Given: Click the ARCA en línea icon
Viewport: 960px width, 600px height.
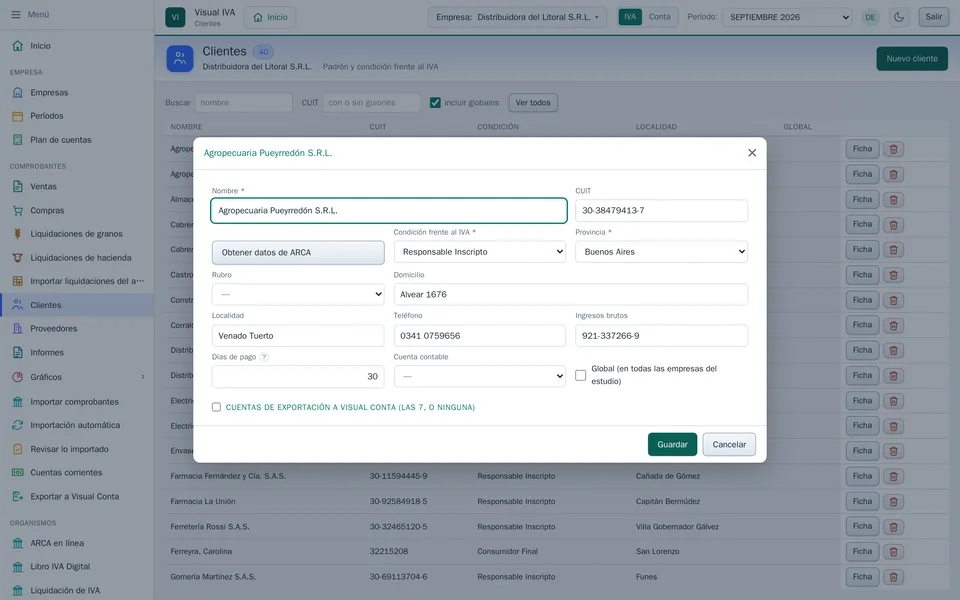Looking at the screenshot, I should [x=18, y=543].
